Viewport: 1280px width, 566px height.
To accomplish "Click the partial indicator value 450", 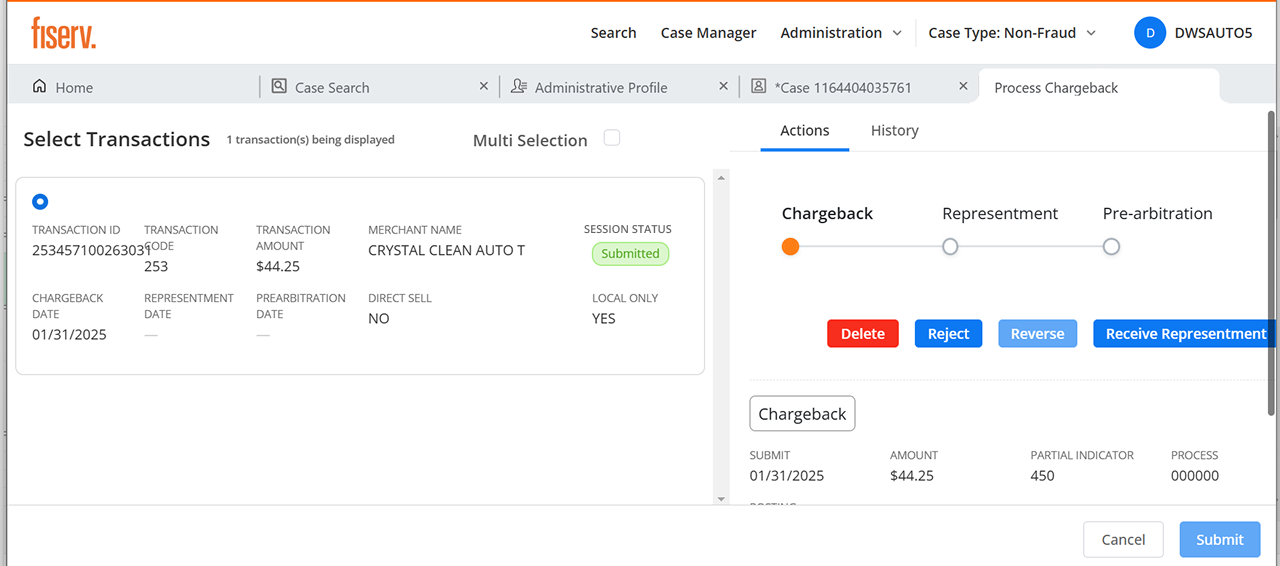I will (x=1042, y=476).
